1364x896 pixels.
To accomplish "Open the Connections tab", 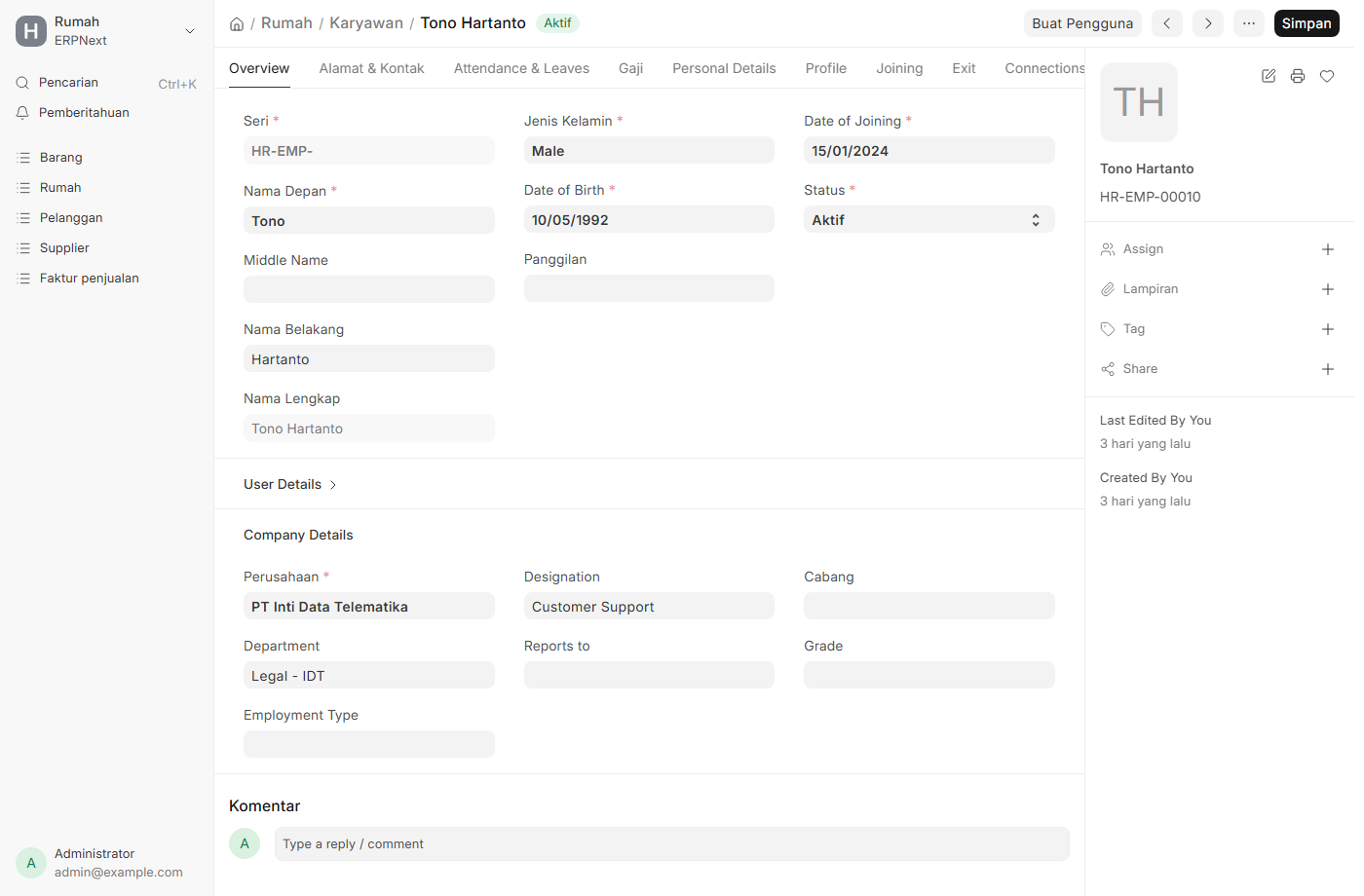I will 1044,68.
